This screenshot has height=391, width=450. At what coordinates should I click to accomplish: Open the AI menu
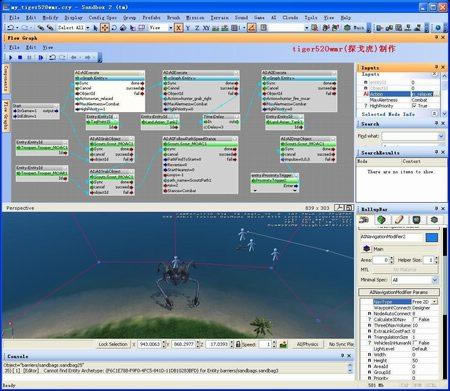pyautogui.click(x=273, y=17)
